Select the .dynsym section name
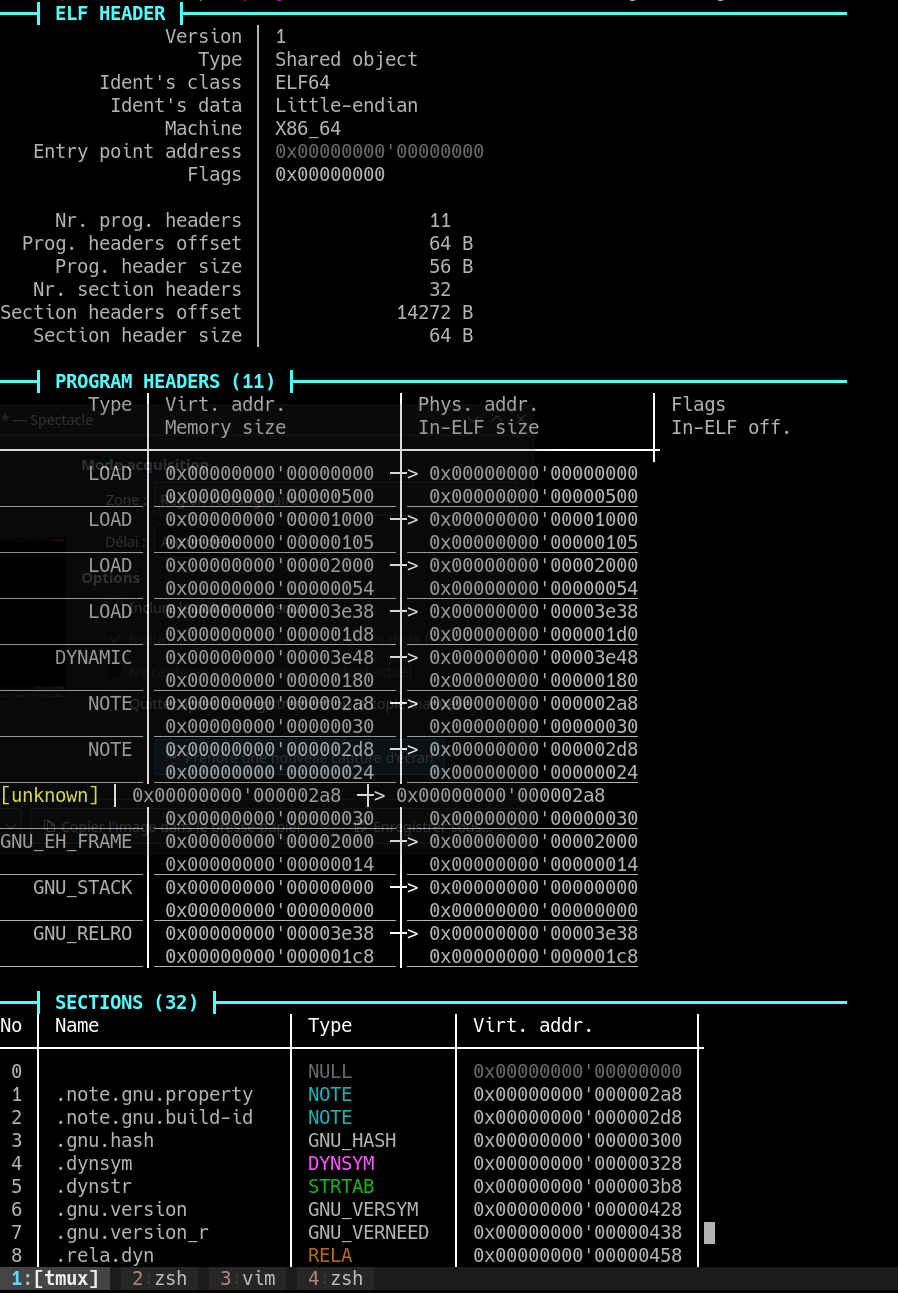Image resolution: width=898 pixels, height=1293 pixels. click(93, 1163)
